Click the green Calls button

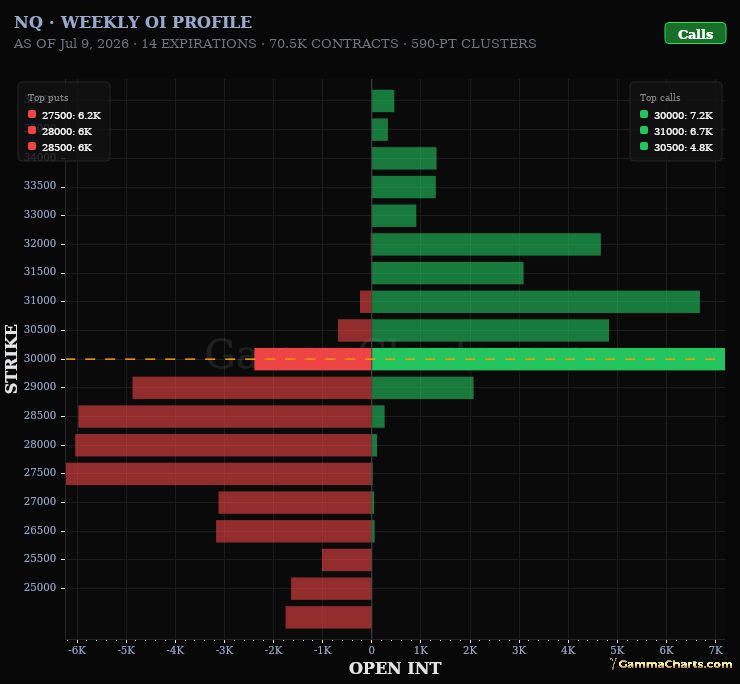(695, 34)
